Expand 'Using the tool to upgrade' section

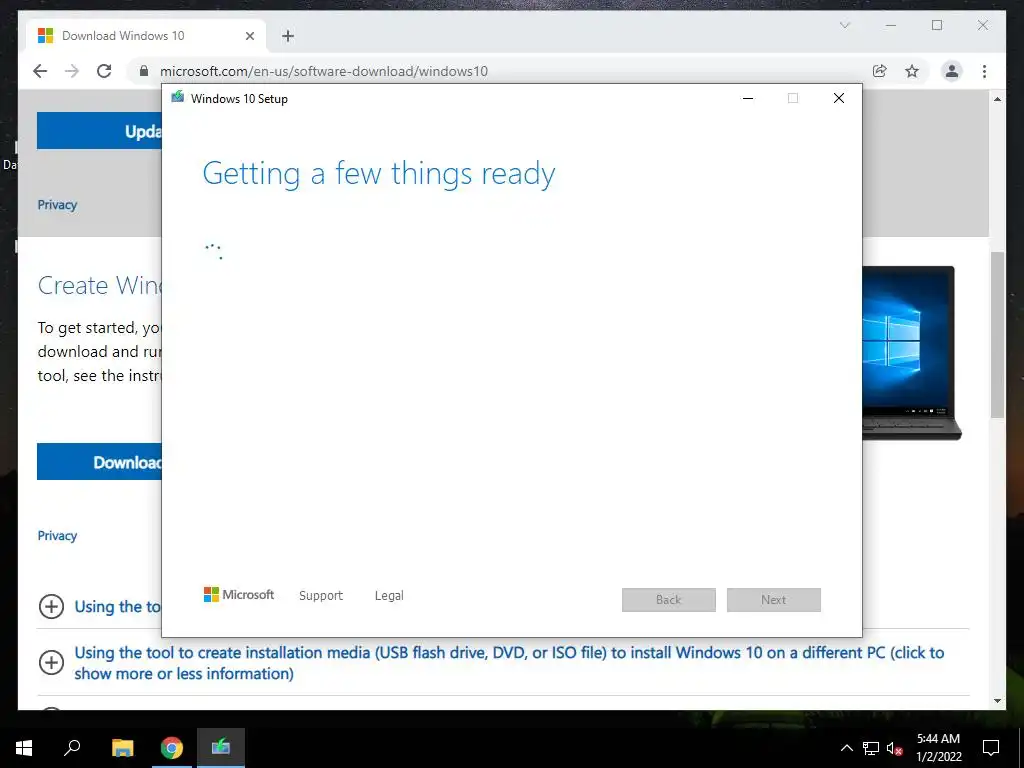[52, 606]
